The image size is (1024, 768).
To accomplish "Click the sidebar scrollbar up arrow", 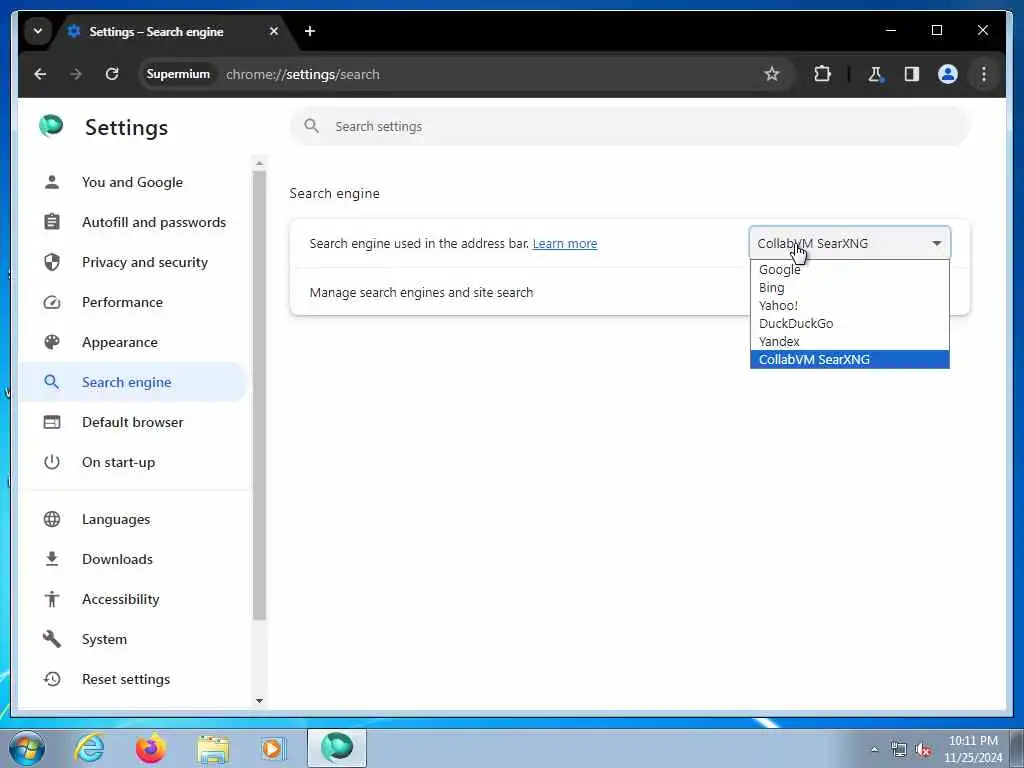I will [x=259, y=163].
